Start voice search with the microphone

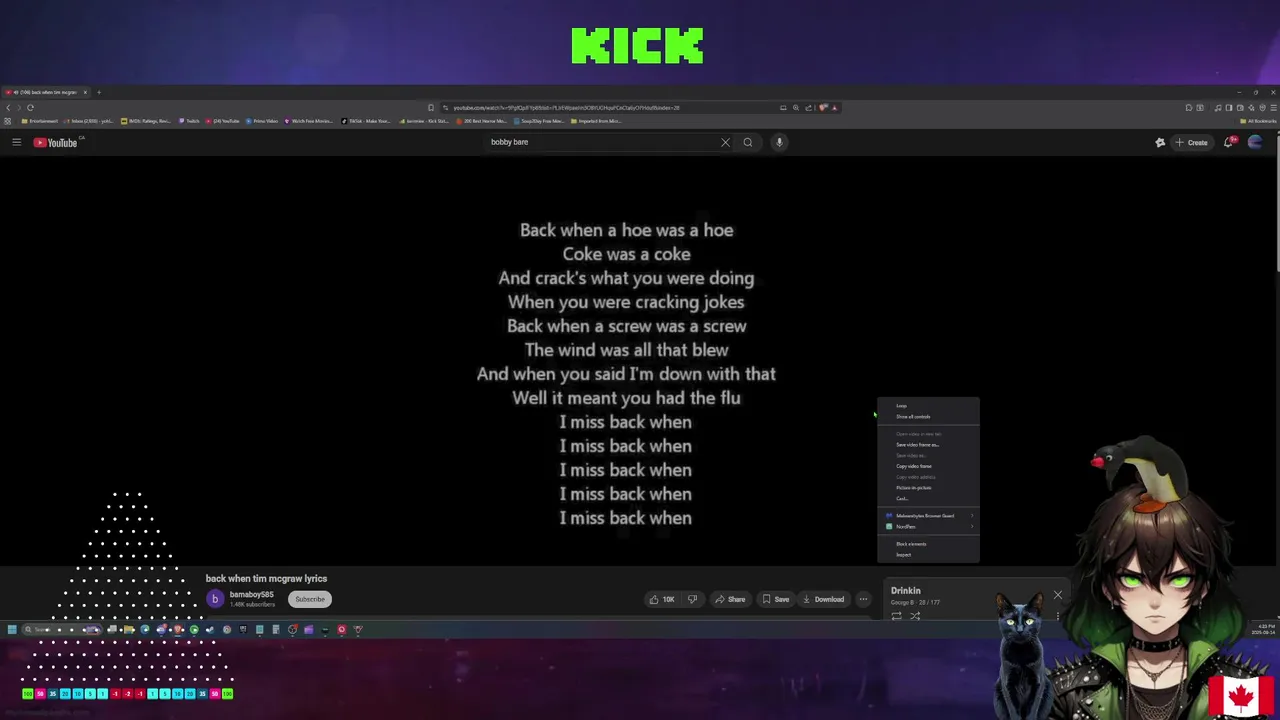click(779, 142)
